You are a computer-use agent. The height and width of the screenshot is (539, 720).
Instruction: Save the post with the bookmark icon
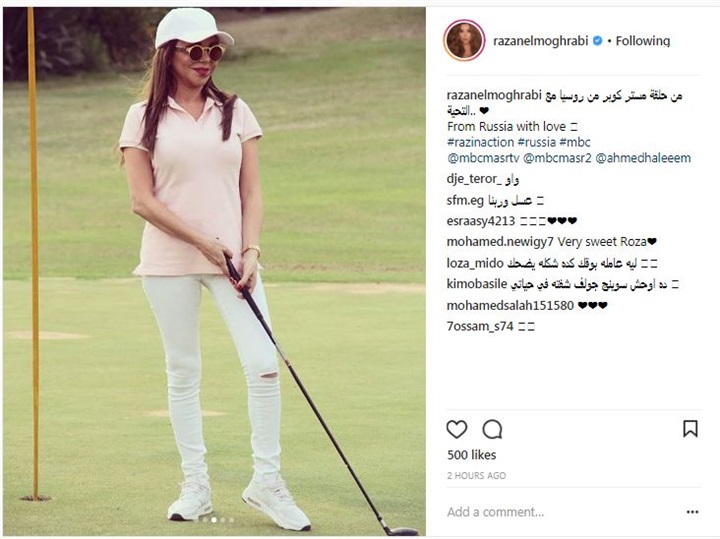coord(690,429)
